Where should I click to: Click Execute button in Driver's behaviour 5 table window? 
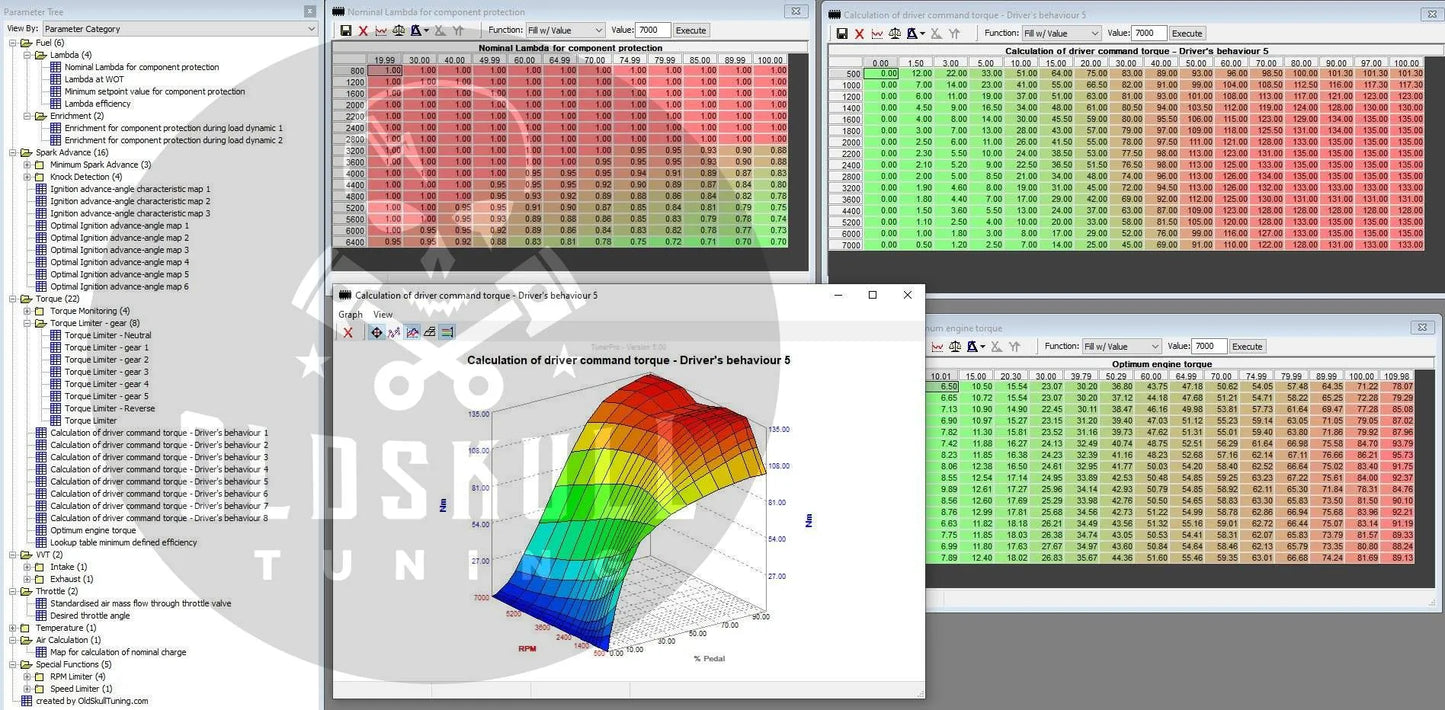1187,34
